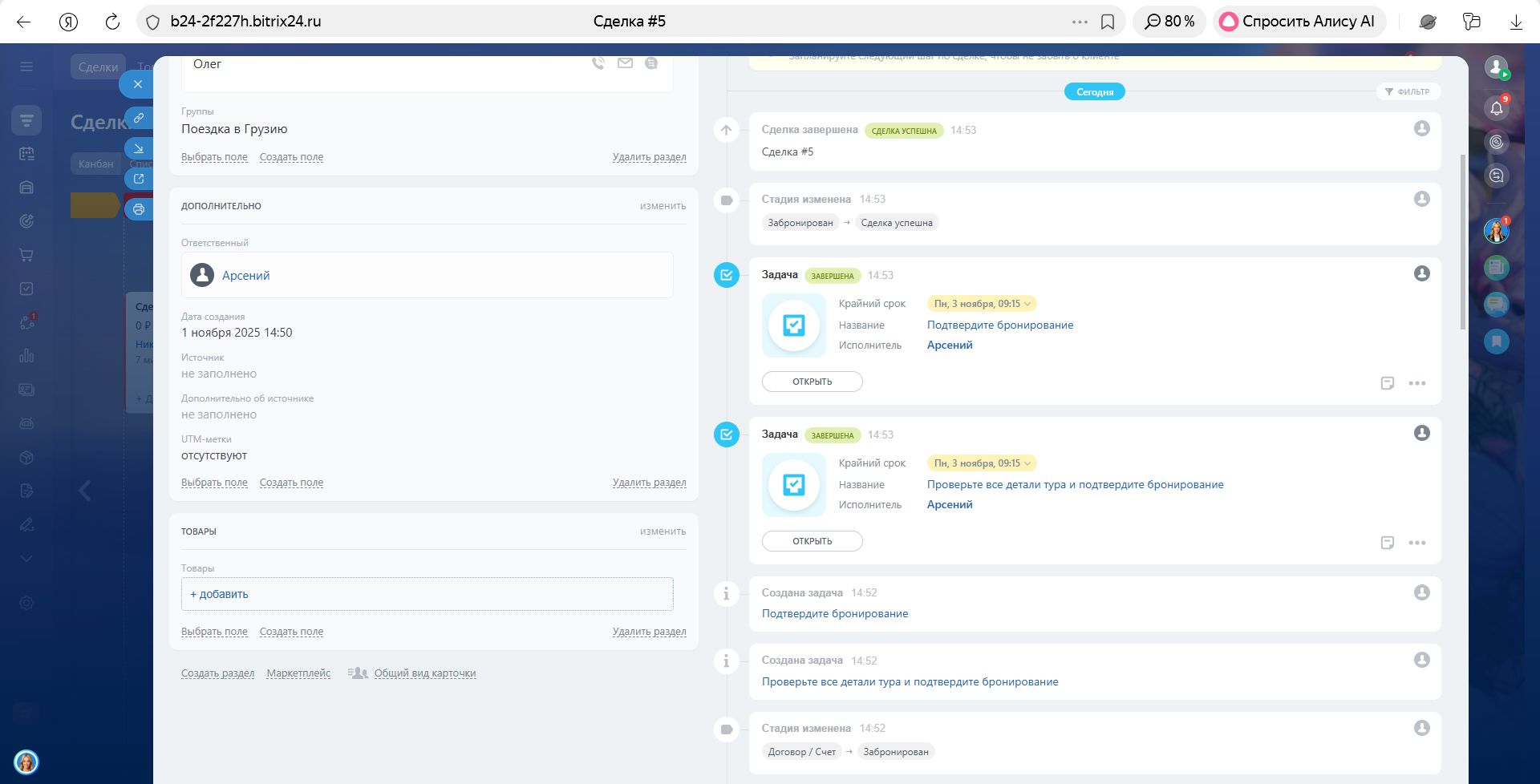Open the woman's avatar chat with 1 badge
The height and width of the screenshot is (784, 1540).
(1497, 231)
